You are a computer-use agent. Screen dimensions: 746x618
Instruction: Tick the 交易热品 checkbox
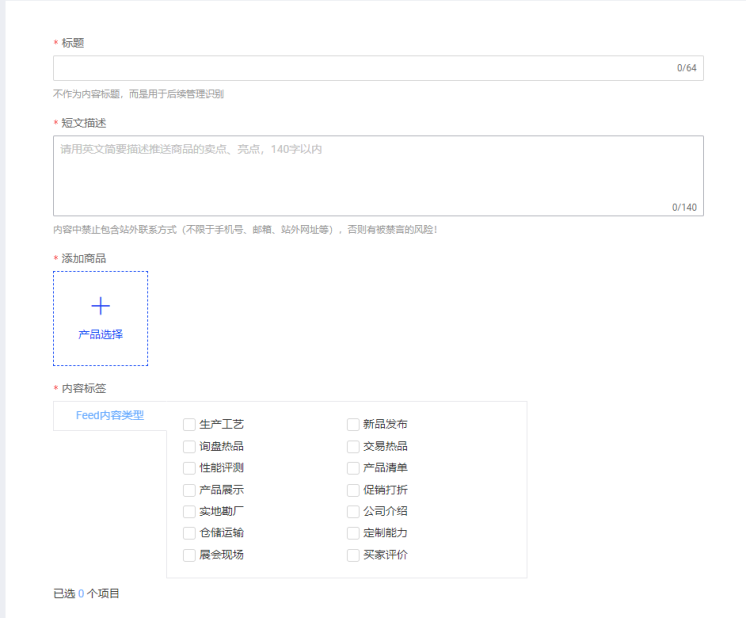point(353,446)
